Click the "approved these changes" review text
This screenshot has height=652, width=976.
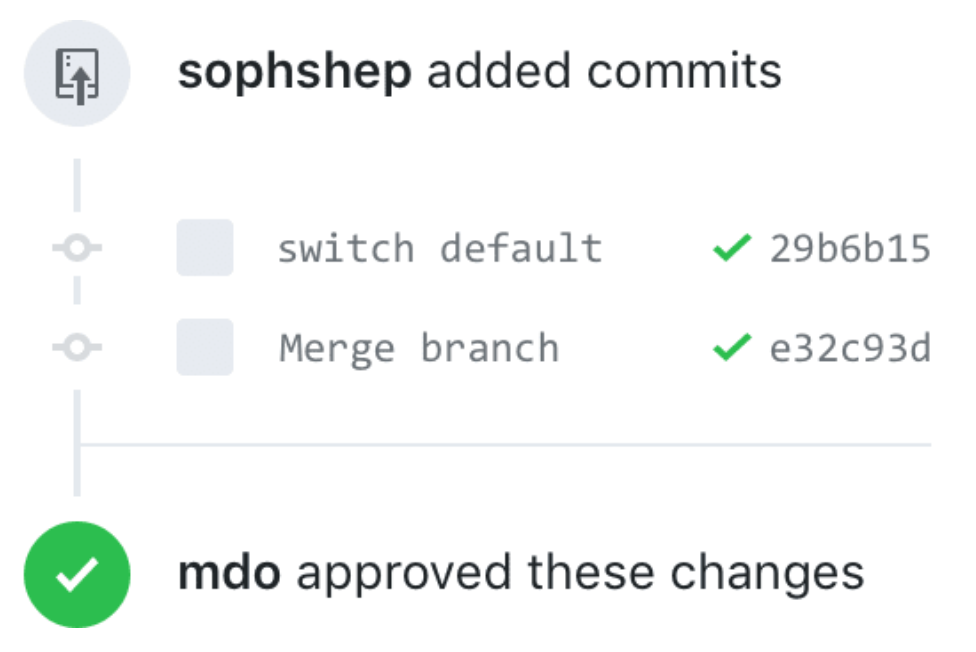coord(580,573)
